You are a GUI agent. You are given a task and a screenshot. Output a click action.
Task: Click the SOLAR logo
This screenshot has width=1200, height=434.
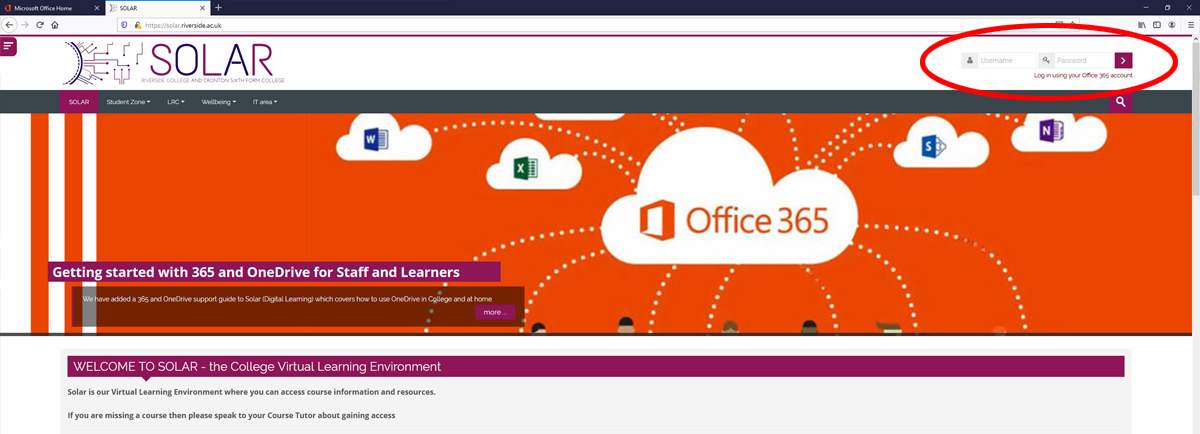pyautogui.click(x=174, y=62)
